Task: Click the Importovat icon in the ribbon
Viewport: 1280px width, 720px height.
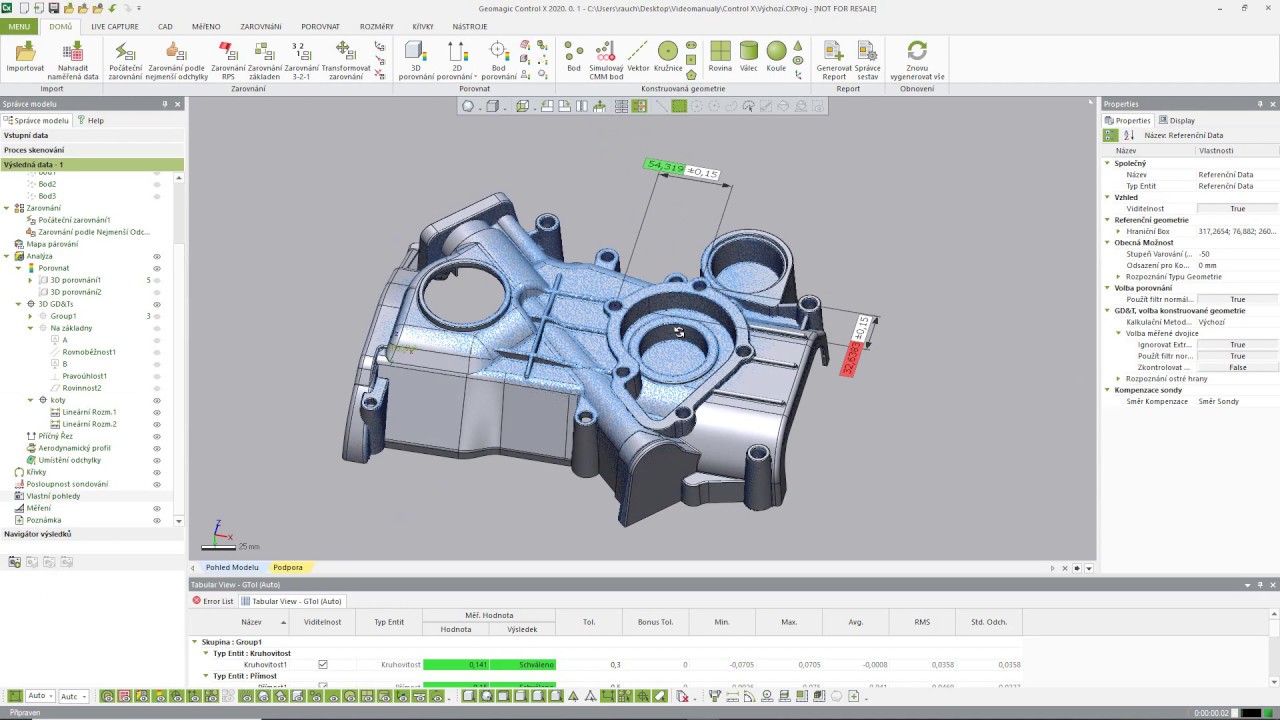Action: (25, 52)
